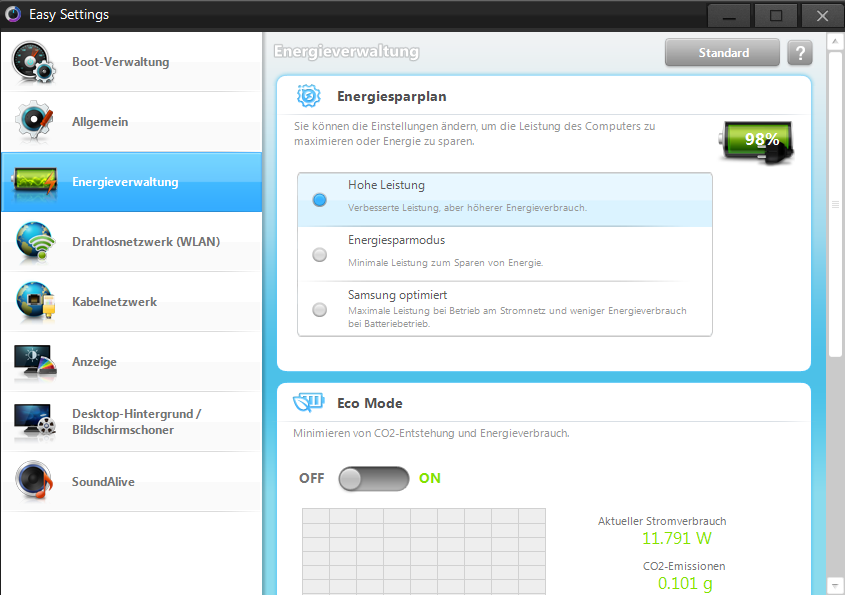Open Drahtlosnetzwerk (WLAN) settings

click(x=131, y=242)
